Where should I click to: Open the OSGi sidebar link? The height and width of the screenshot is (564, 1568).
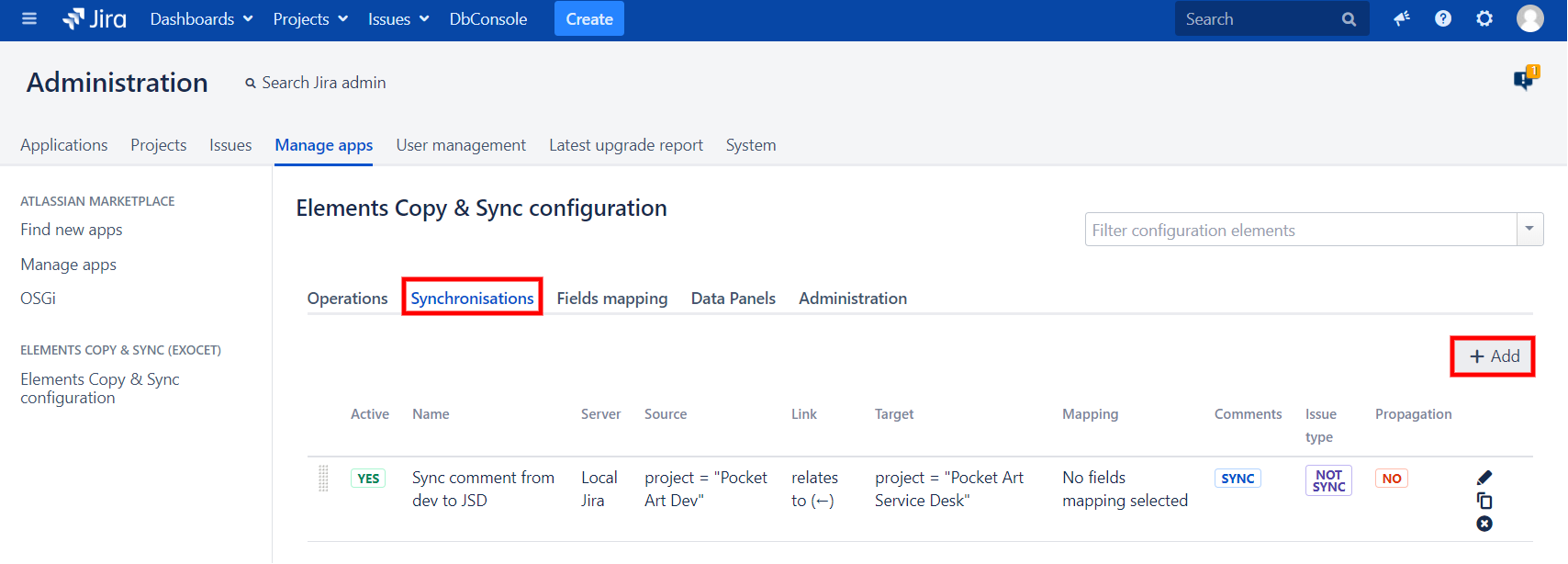tap(39, 299)
